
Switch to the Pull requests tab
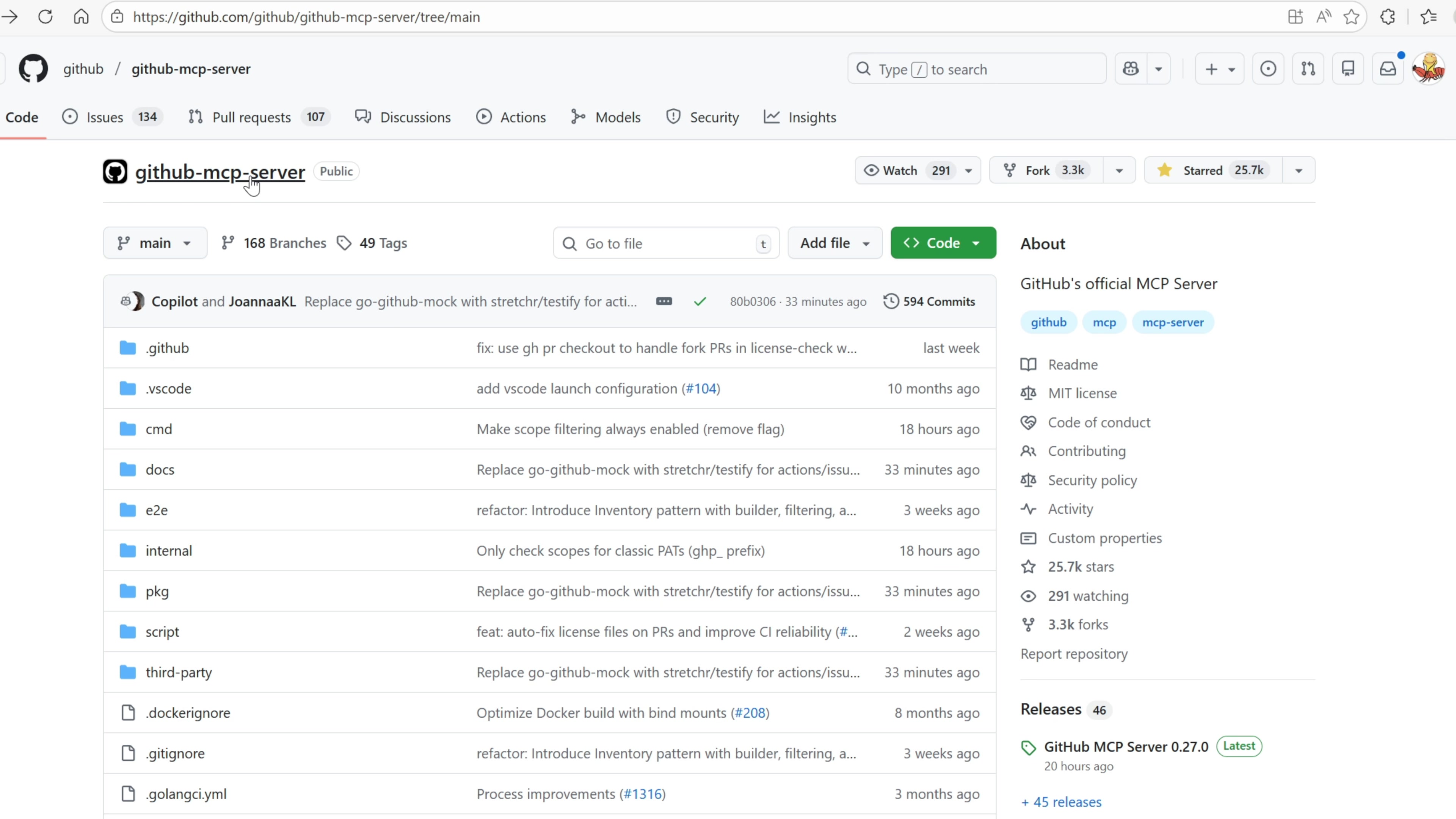pos(251,117)
